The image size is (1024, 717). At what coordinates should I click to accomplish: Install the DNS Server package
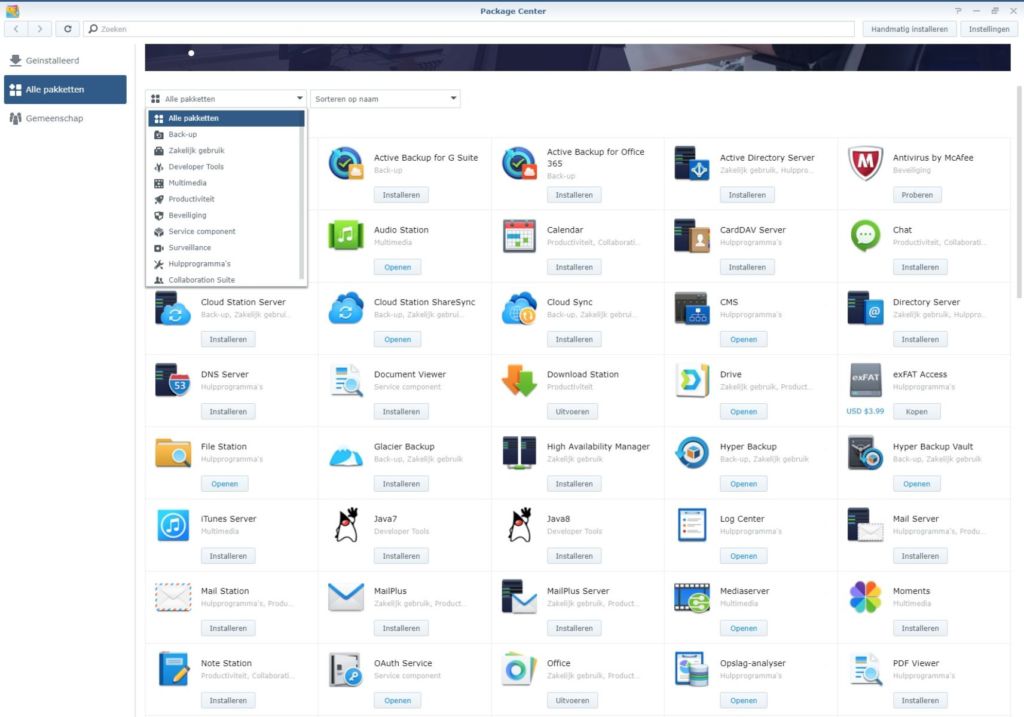[x=228, y=412]
